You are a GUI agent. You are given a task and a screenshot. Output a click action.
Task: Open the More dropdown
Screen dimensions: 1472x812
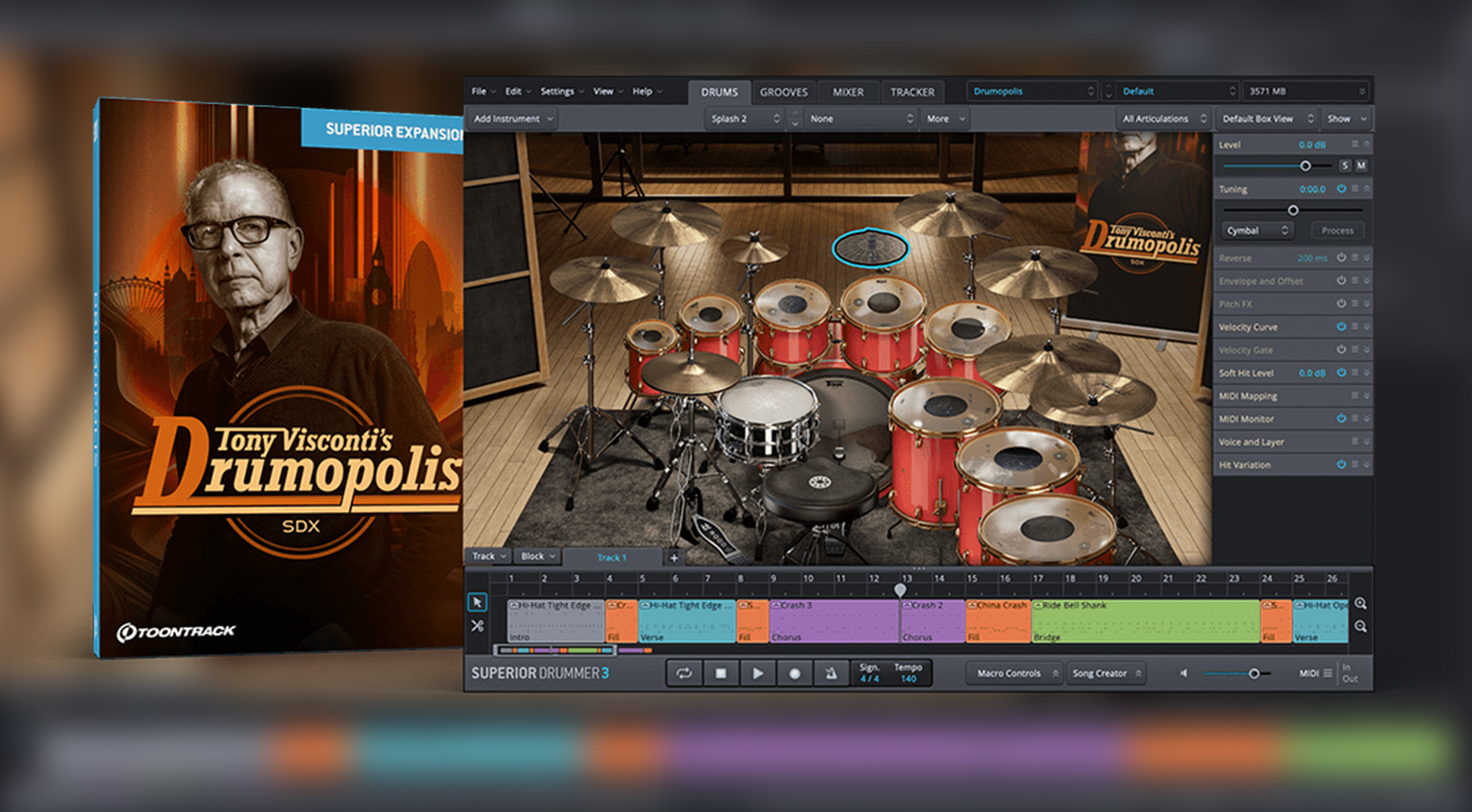tap(945, 119)
